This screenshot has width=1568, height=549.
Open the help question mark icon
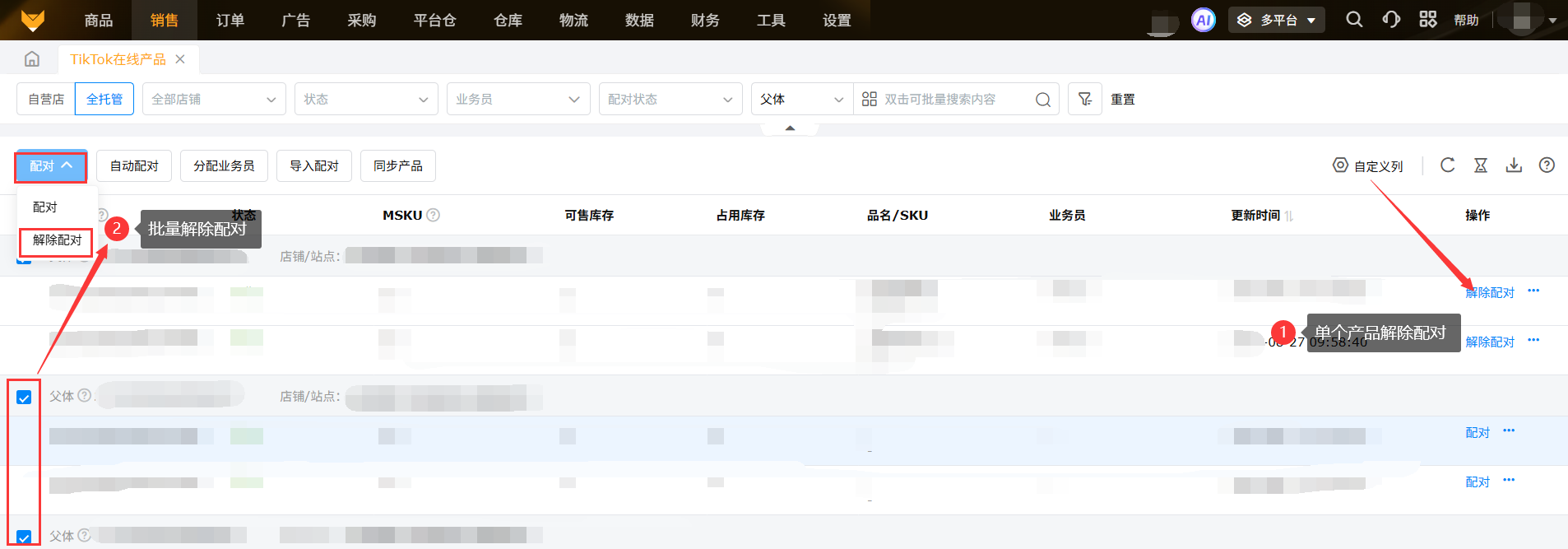1547,165
